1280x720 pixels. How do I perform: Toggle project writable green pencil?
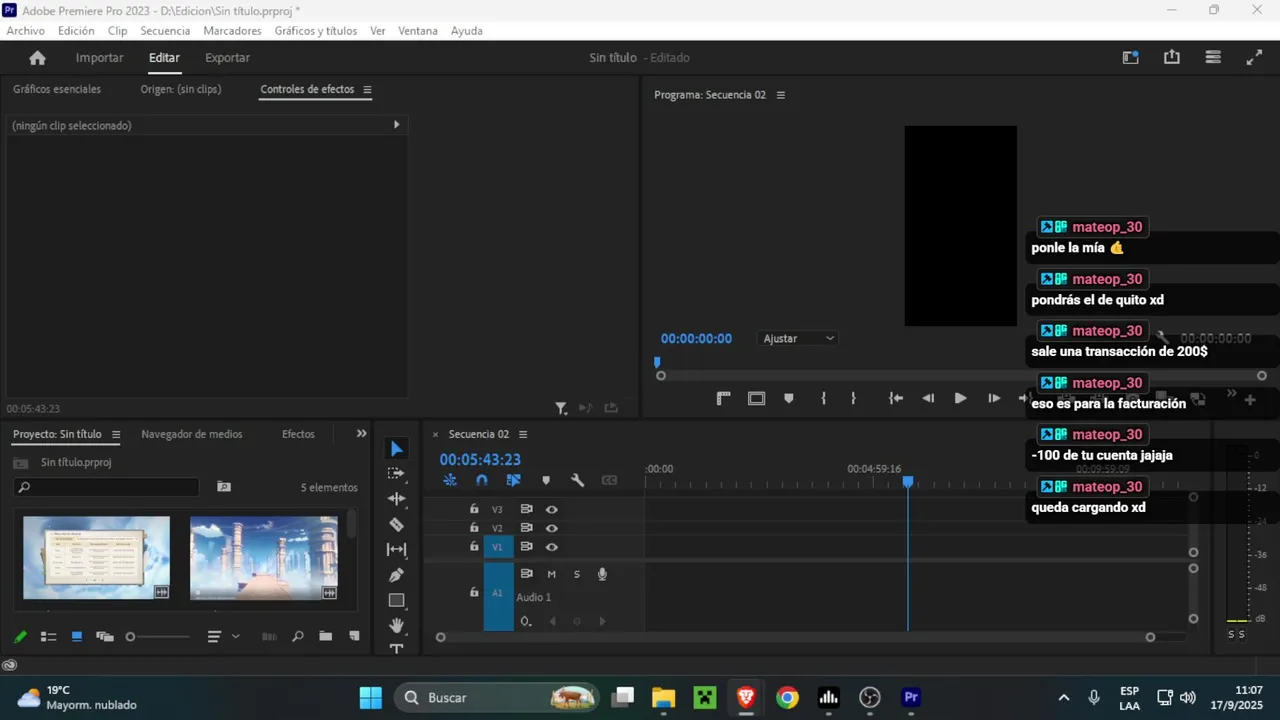20,636
